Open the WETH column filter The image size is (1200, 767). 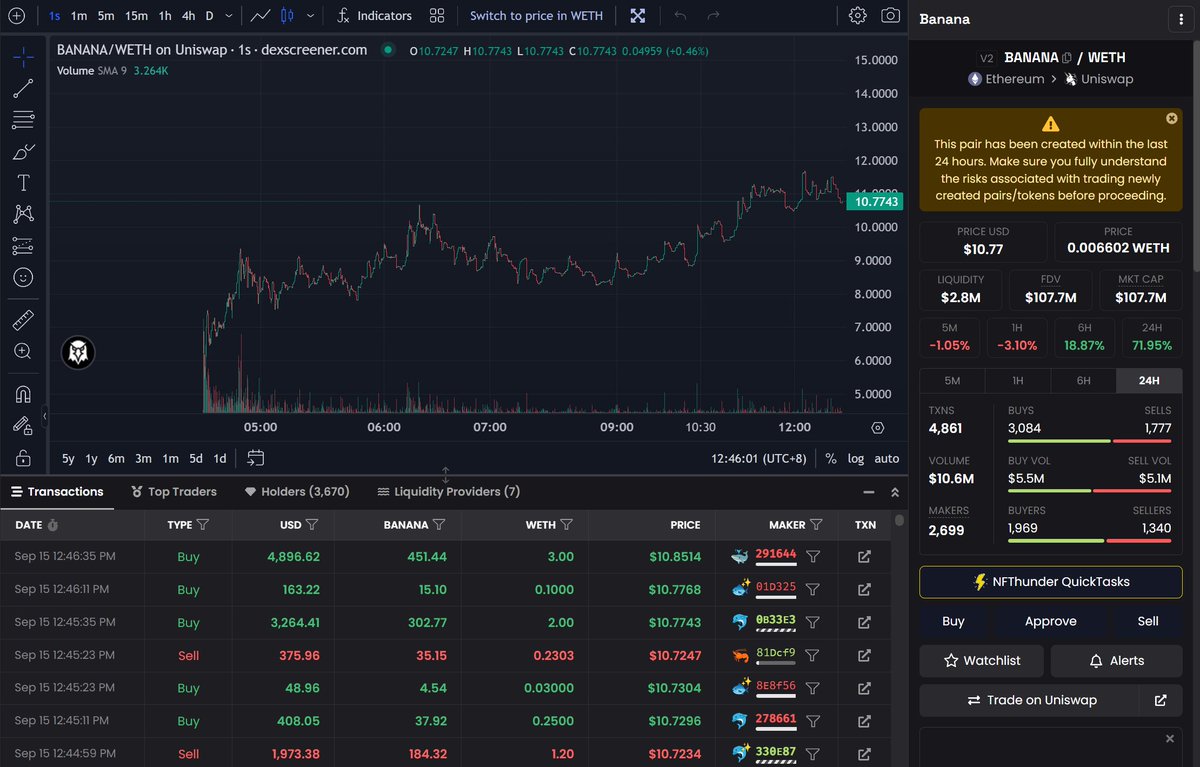pyautogui.click(x=567, y=524)
